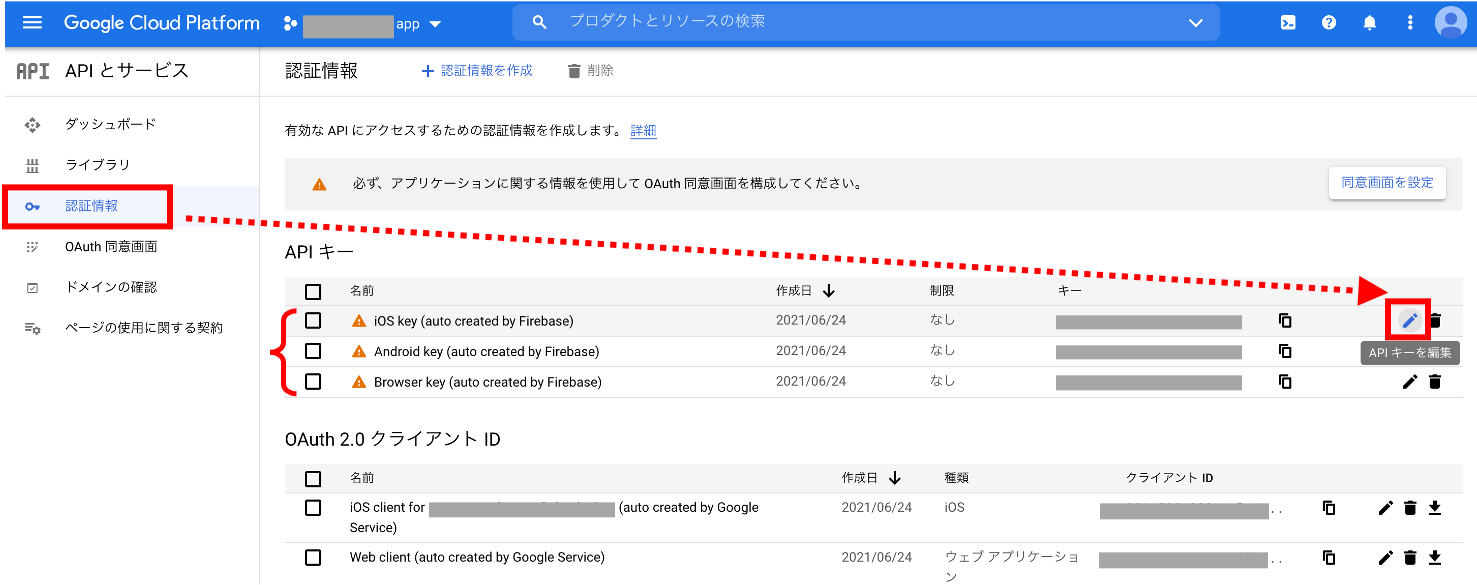
Task: Copy the iOS key value
Action: pyautogui.click(x=1285, y=321)
